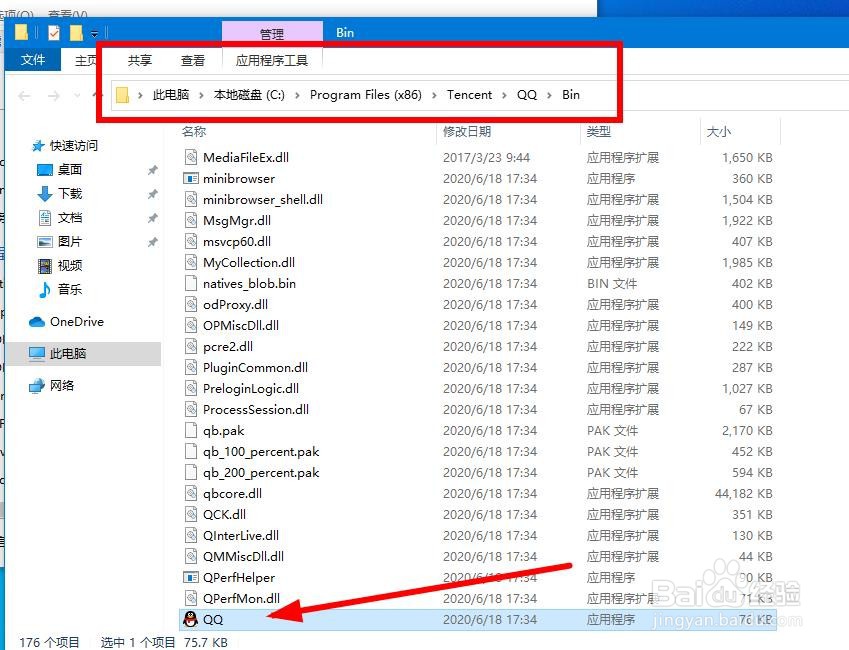Click the Network (网络) icon in sidebar
The height and width of the screenshot is (650, 849).
37,386
